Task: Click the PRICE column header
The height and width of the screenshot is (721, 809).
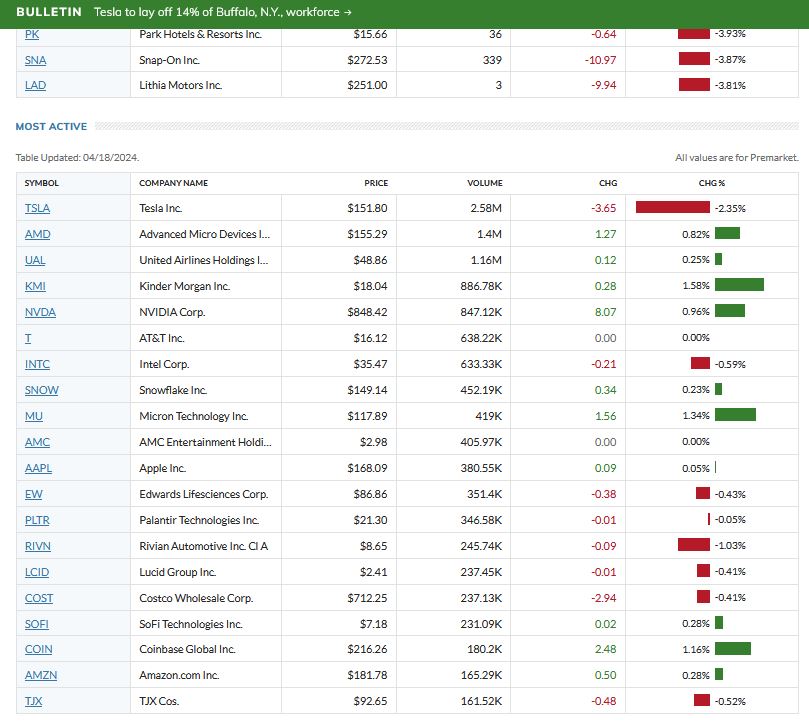Action: (x=376, y=183)
